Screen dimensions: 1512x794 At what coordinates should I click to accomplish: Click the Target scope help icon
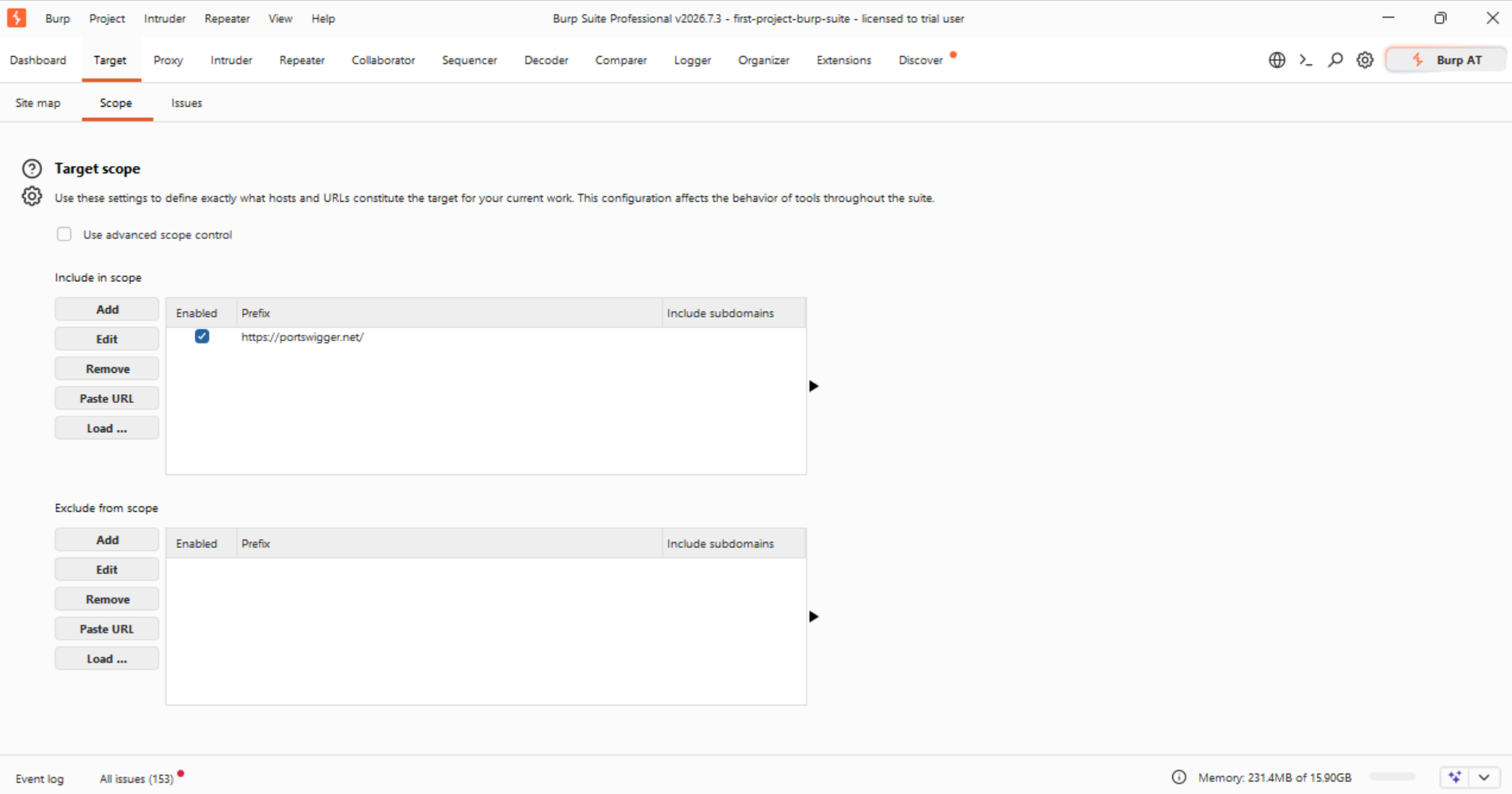pyautogui.click(x=32, y=169)
